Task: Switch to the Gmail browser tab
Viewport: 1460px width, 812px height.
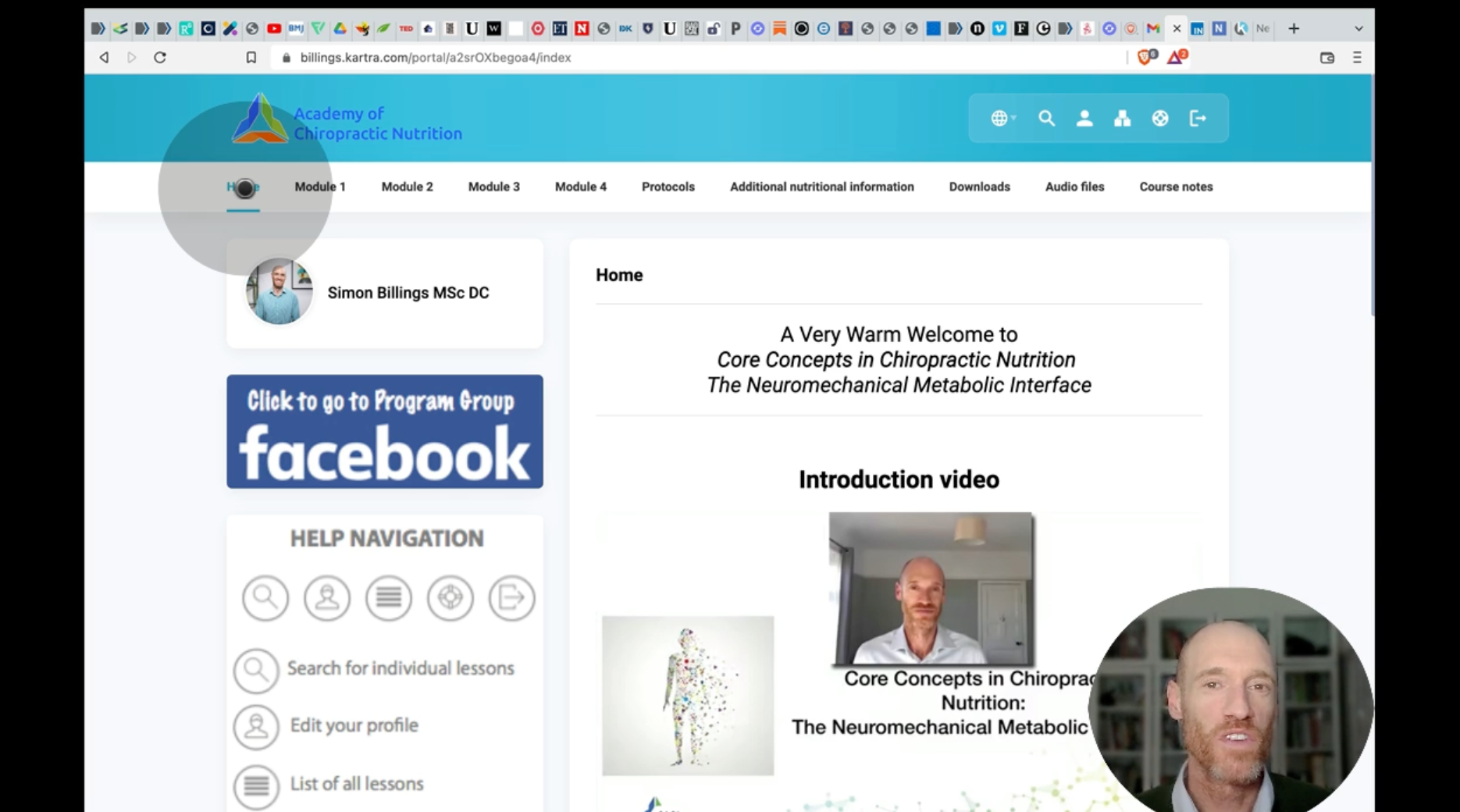Action: (1153, 28)
